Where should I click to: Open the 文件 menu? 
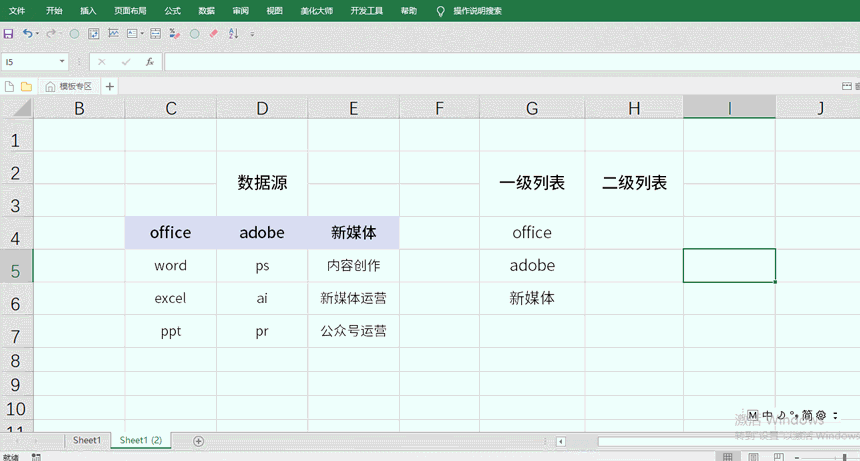(17, 11)
